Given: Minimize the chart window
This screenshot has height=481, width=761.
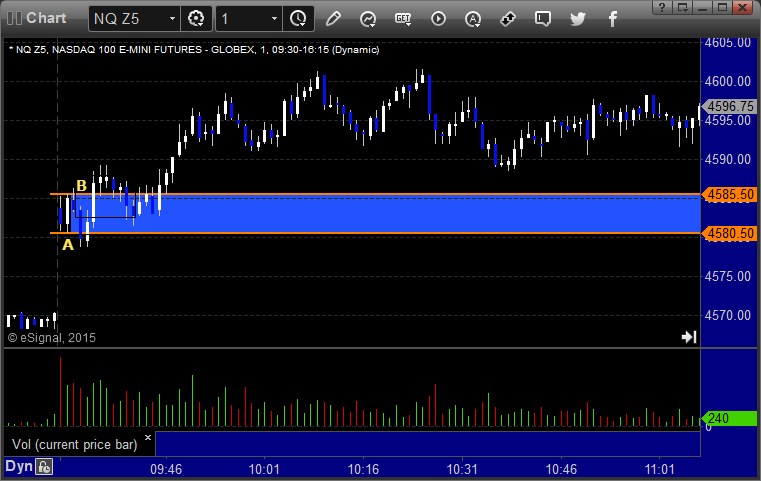Looking at the screenshot, I should pos(703,7).
